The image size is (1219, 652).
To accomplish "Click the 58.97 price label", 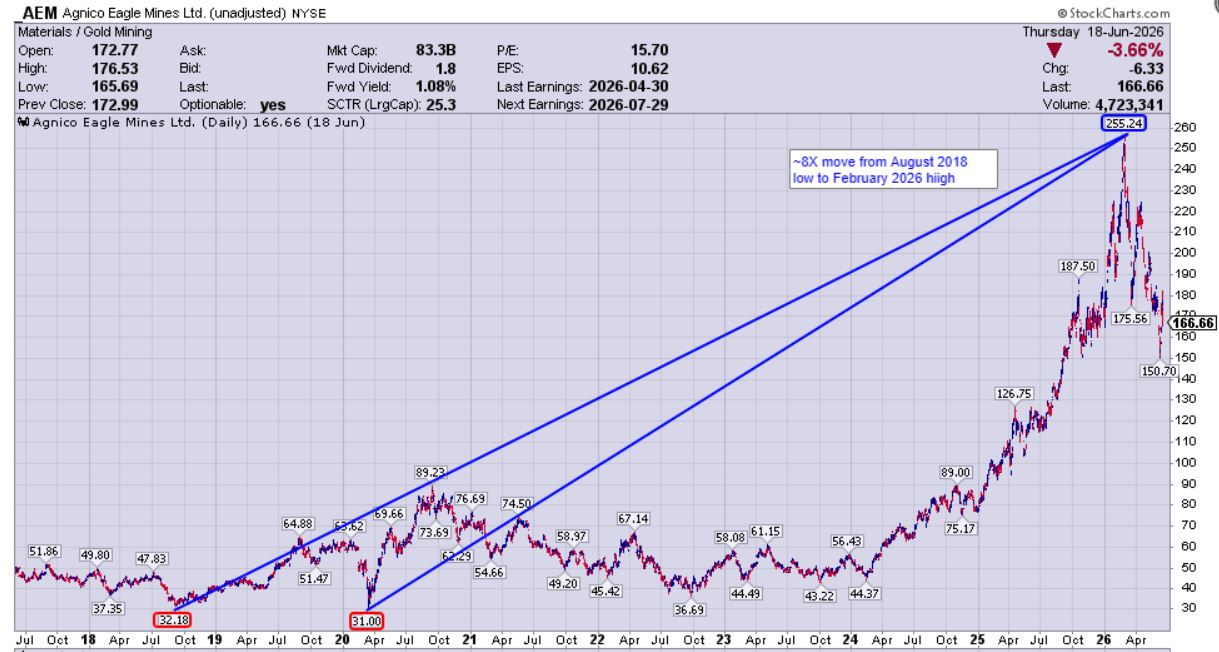I will tap(572, 536).
